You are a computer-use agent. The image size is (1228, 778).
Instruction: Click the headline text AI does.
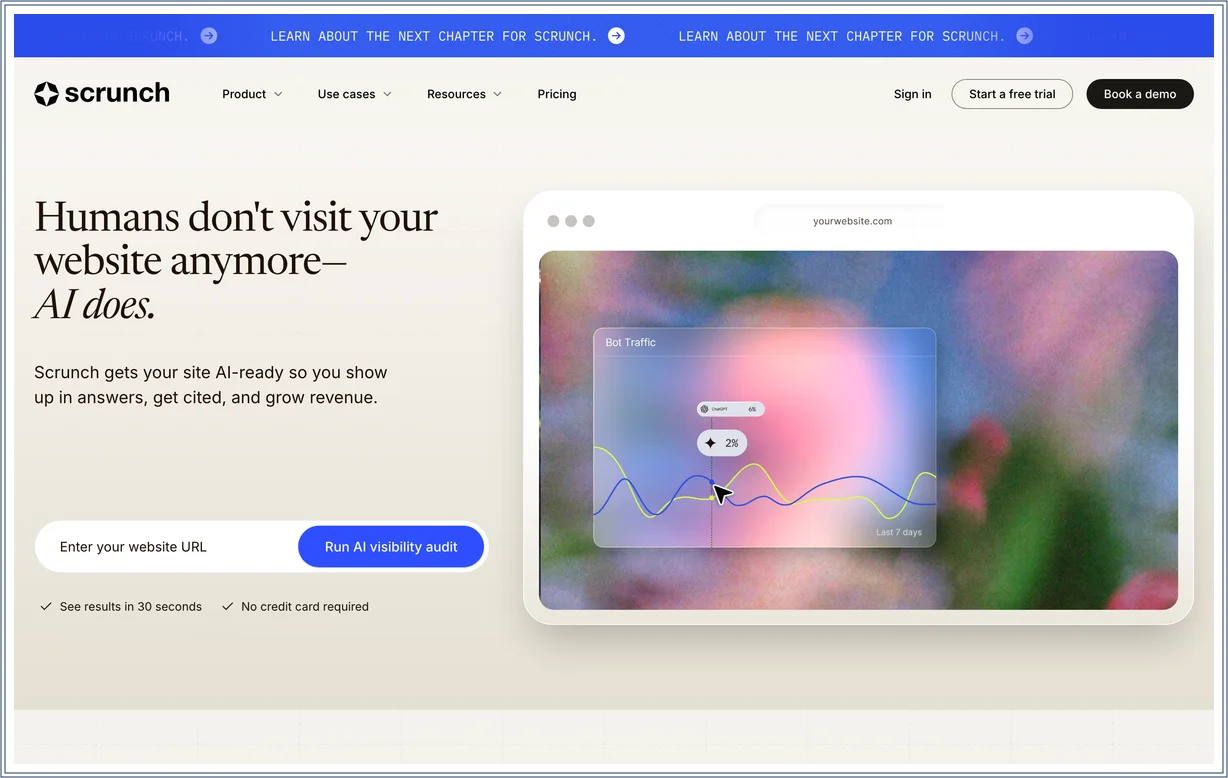point(95,305)
